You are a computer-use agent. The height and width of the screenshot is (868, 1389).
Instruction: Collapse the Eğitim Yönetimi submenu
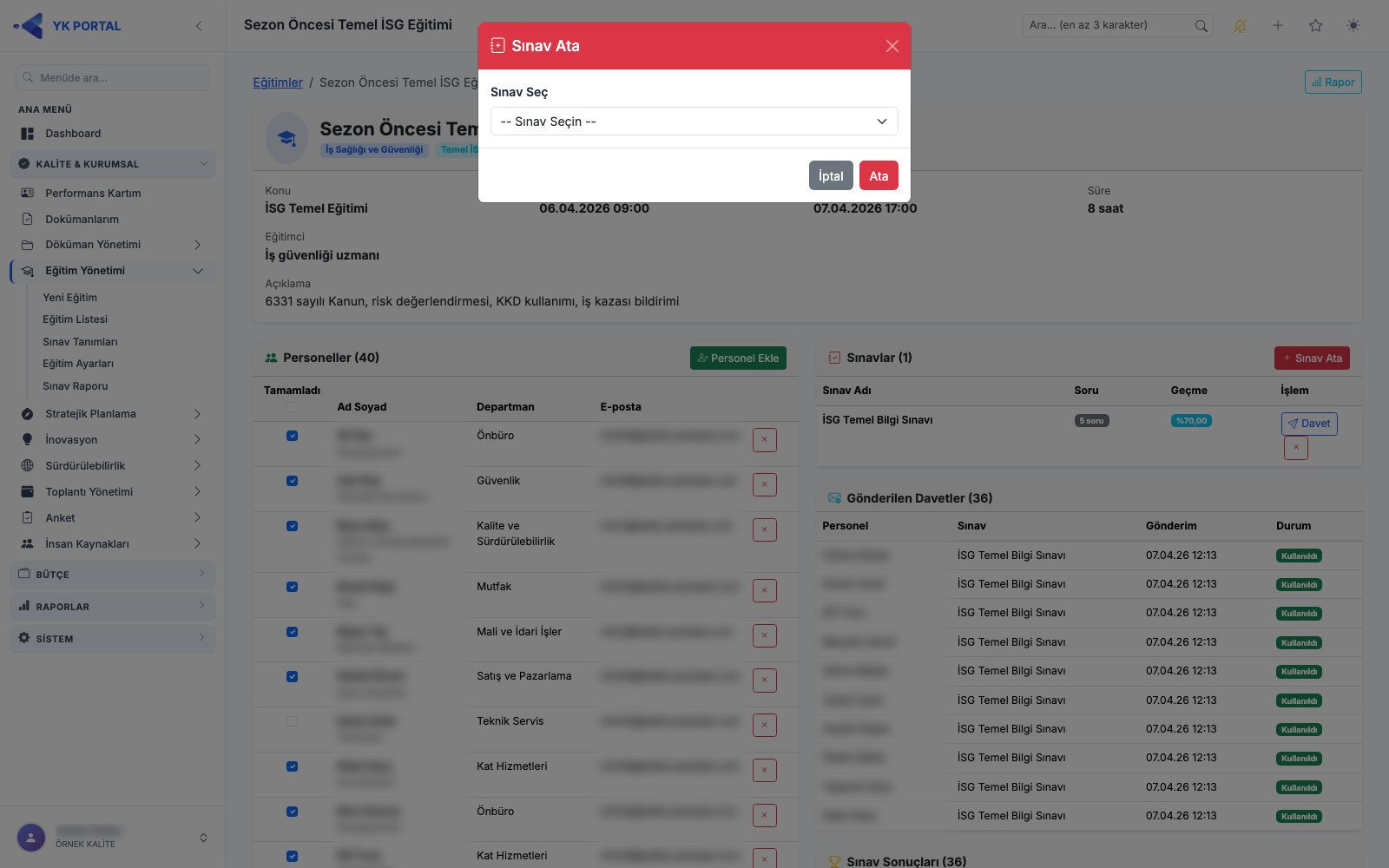113,271
